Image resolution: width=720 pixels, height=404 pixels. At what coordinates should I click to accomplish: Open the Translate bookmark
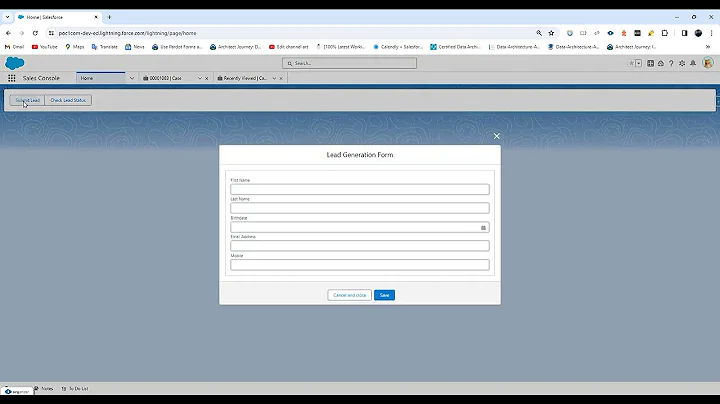[x=105, y=47]
